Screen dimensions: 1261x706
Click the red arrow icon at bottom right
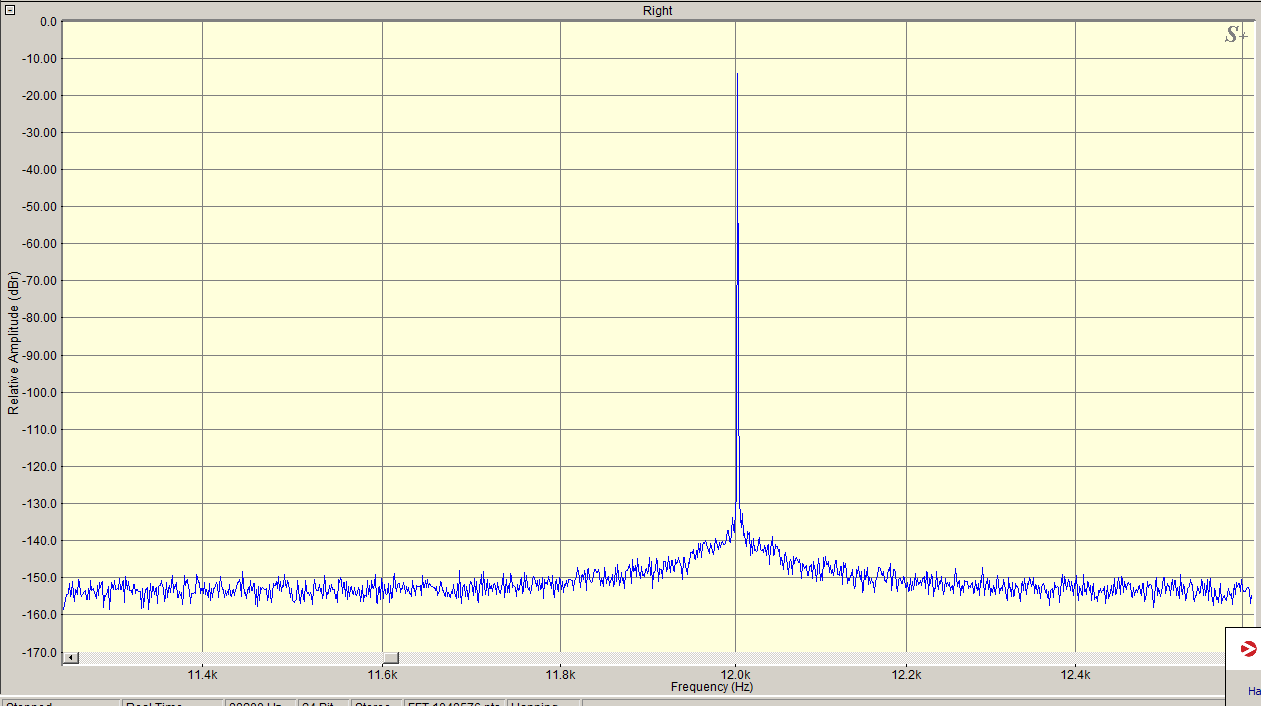point(1248,650)
